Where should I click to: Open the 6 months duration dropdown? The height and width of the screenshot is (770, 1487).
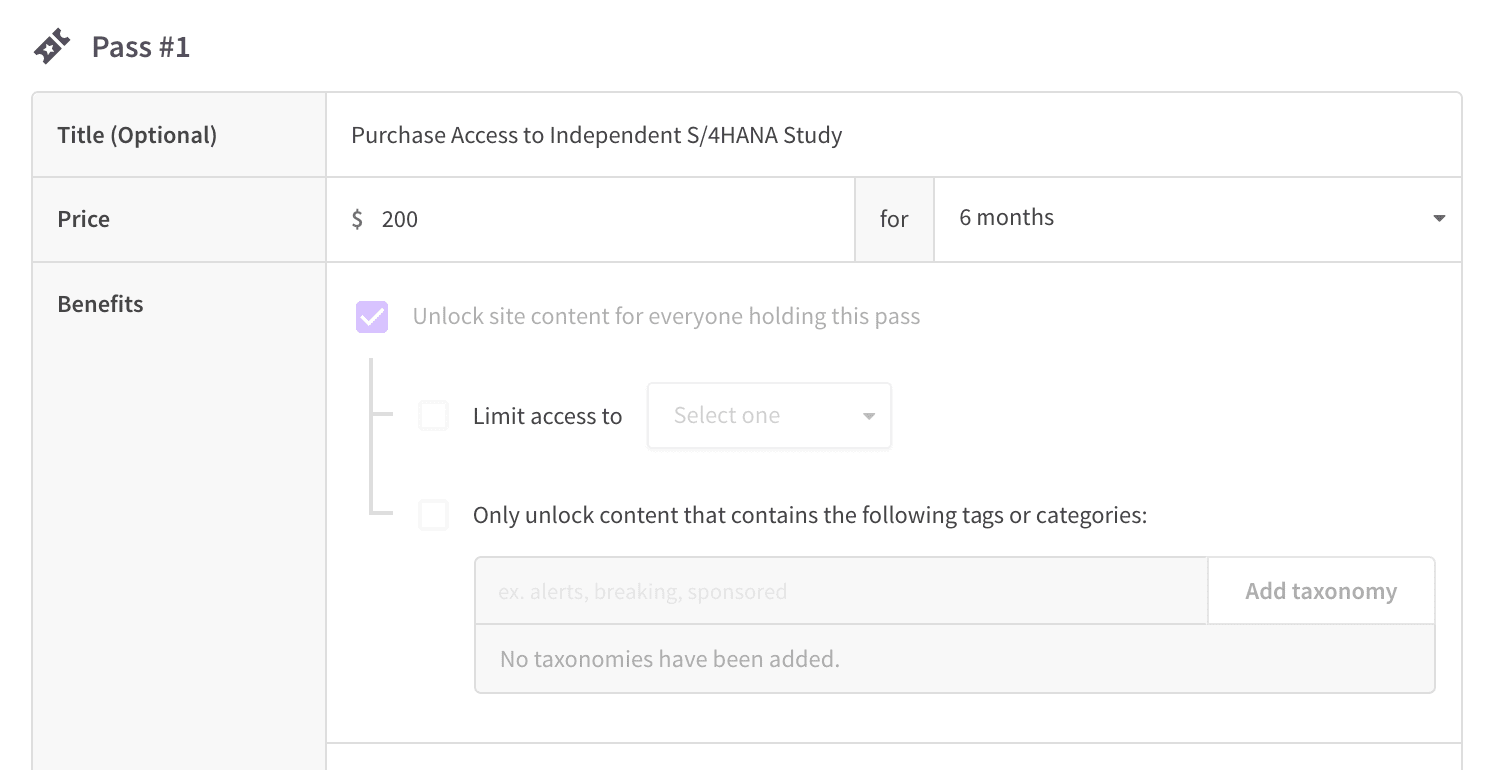pos(1197,219)
